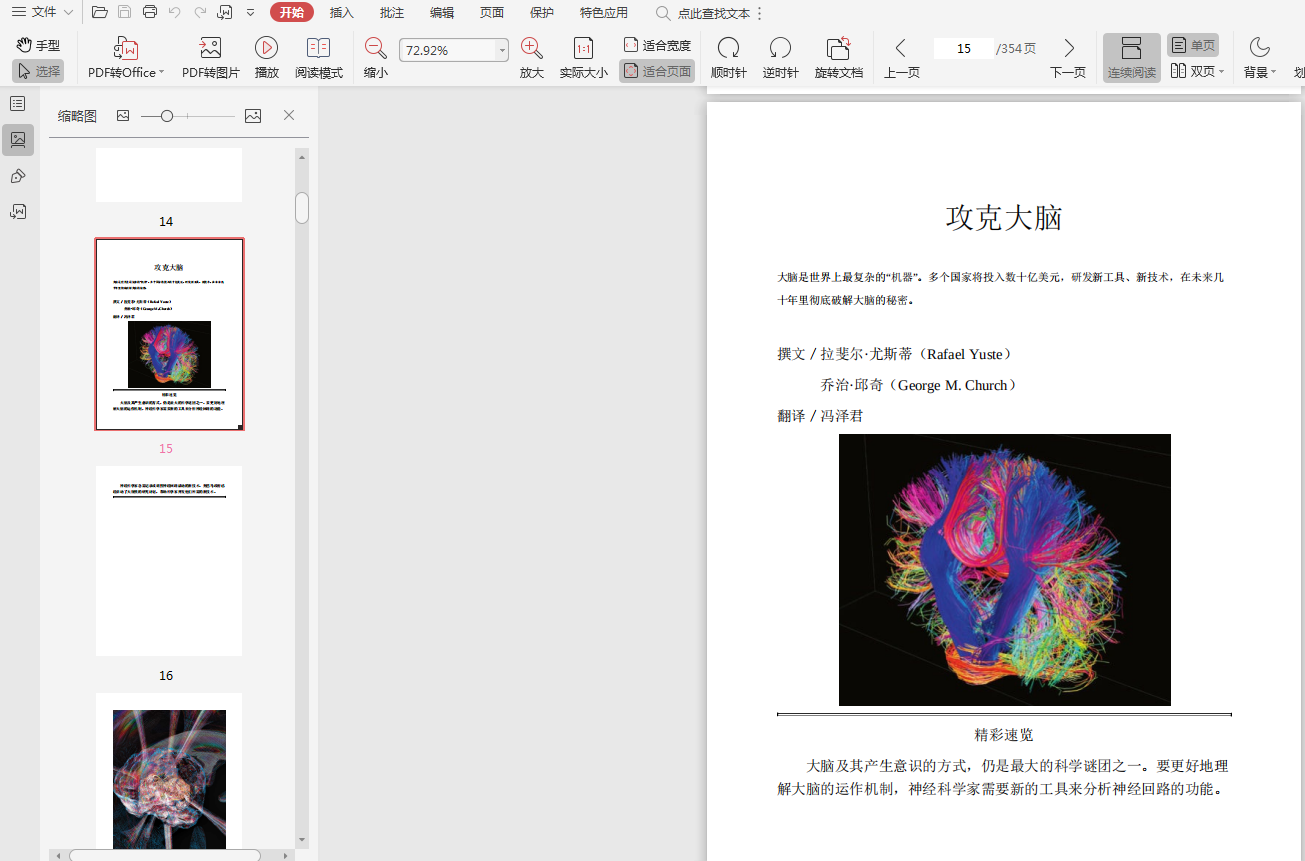1305x861 pixels.
Task: Click the 旋转文档 icon
Action: pos(838,48)
